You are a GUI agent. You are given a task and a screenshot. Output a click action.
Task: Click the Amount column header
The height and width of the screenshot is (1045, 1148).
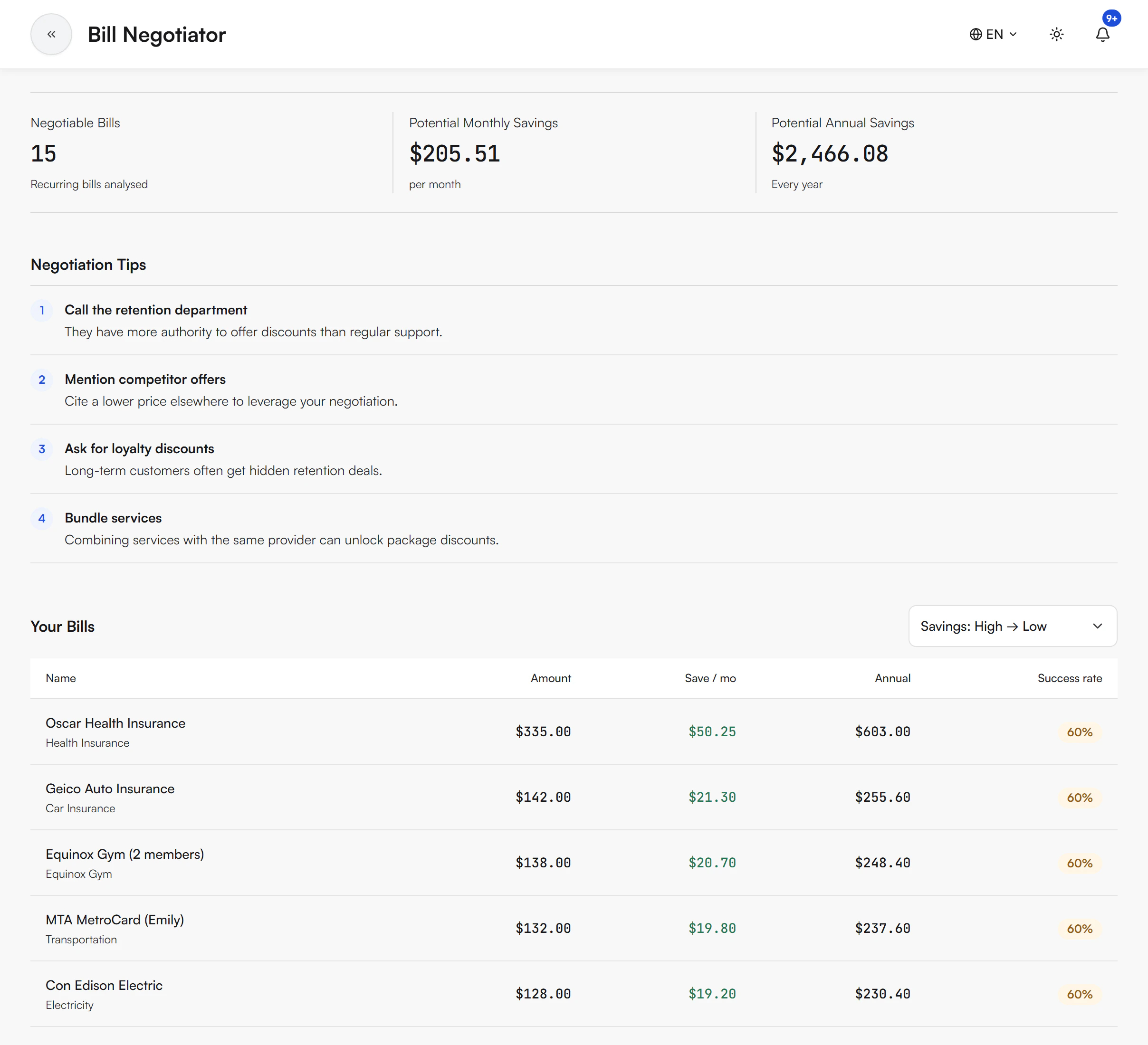(x=551, y=678)
